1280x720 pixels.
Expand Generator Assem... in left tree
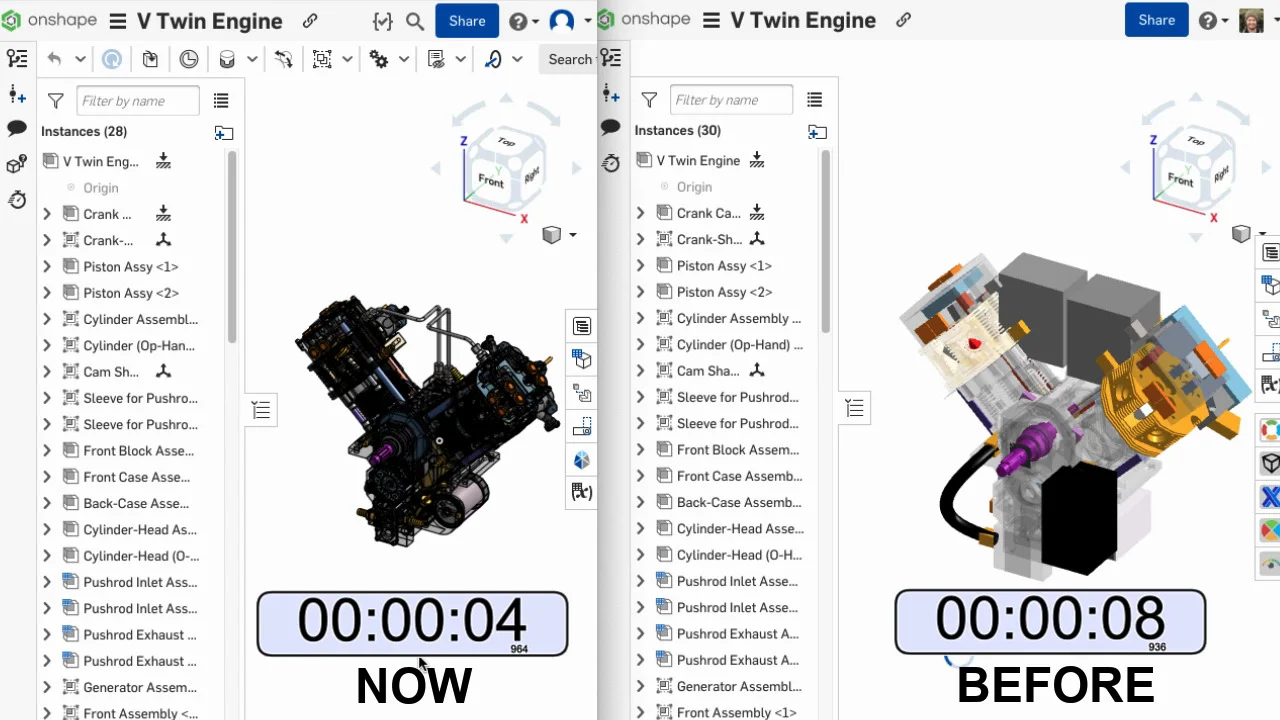pyautogui.click(x=46, y=687)
